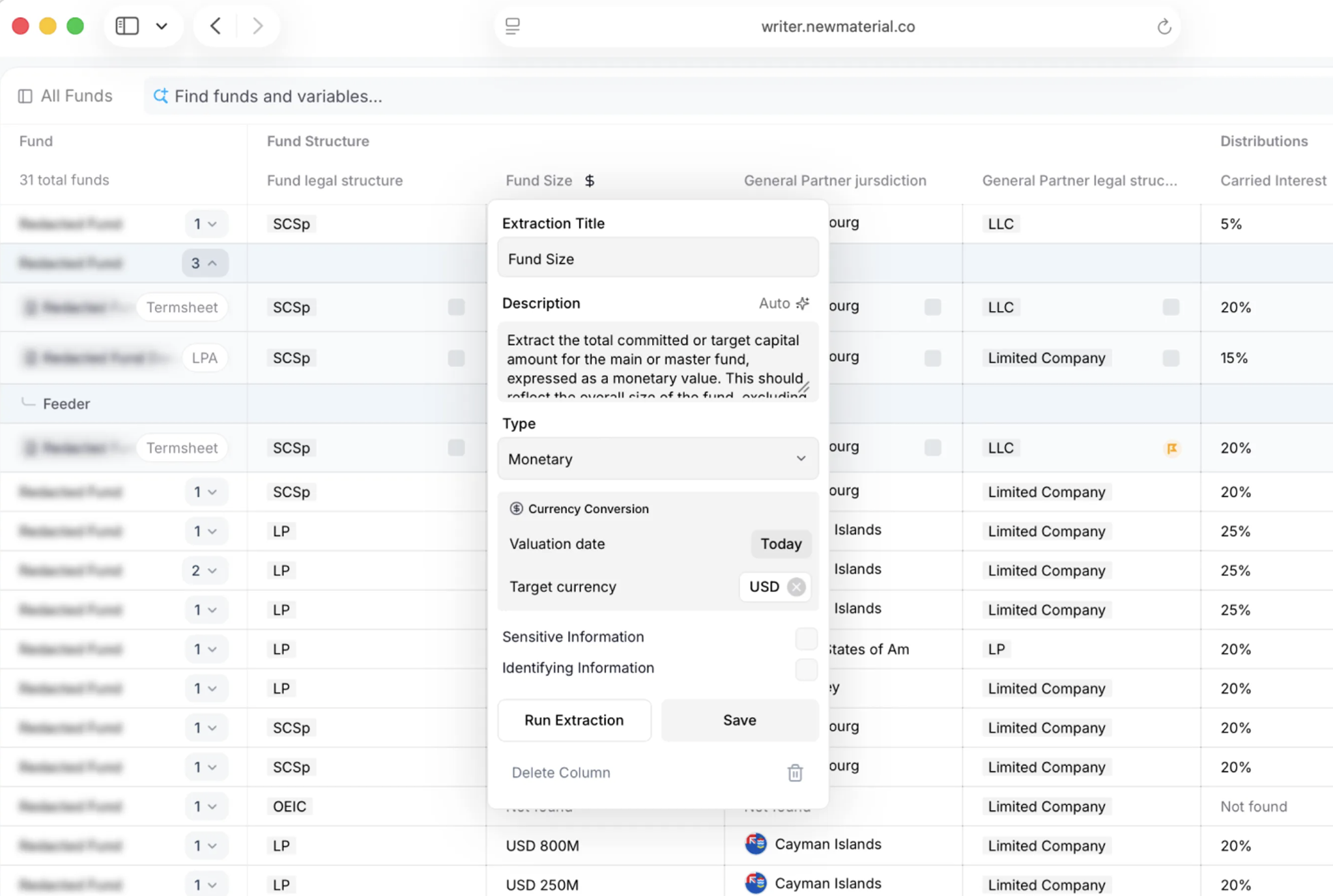Click the Description text area
The height and width of the screenshot is (896, 1333).
point(658,360)
